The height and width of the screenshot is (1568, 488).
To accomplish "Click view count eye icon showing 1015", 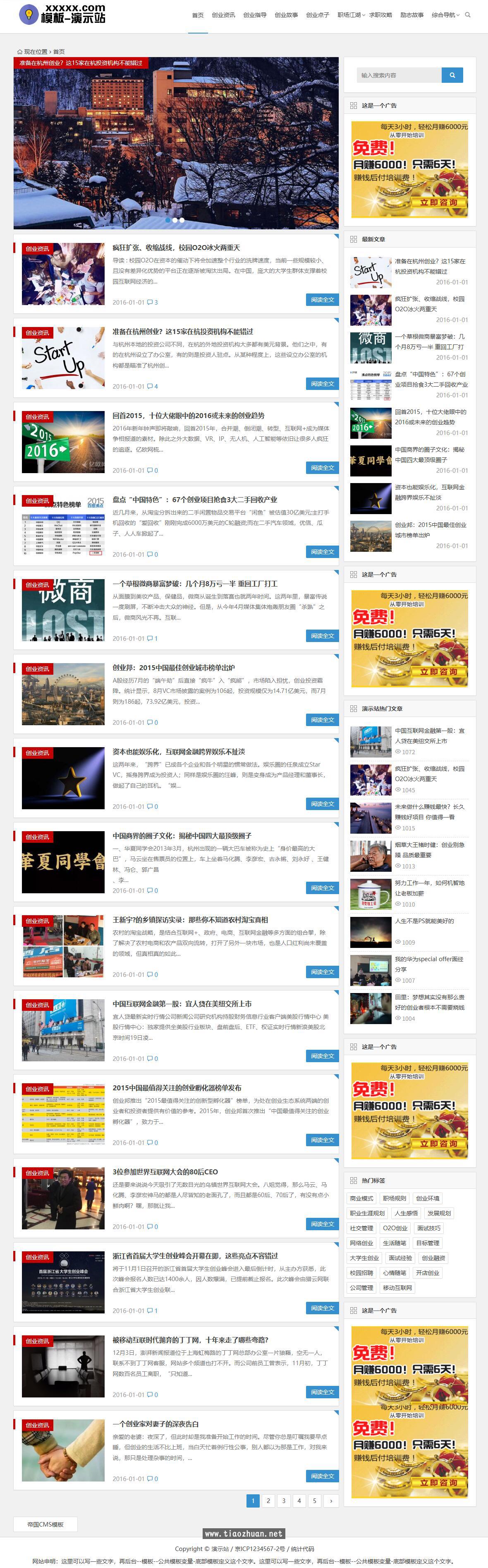I will click(398, 828).
